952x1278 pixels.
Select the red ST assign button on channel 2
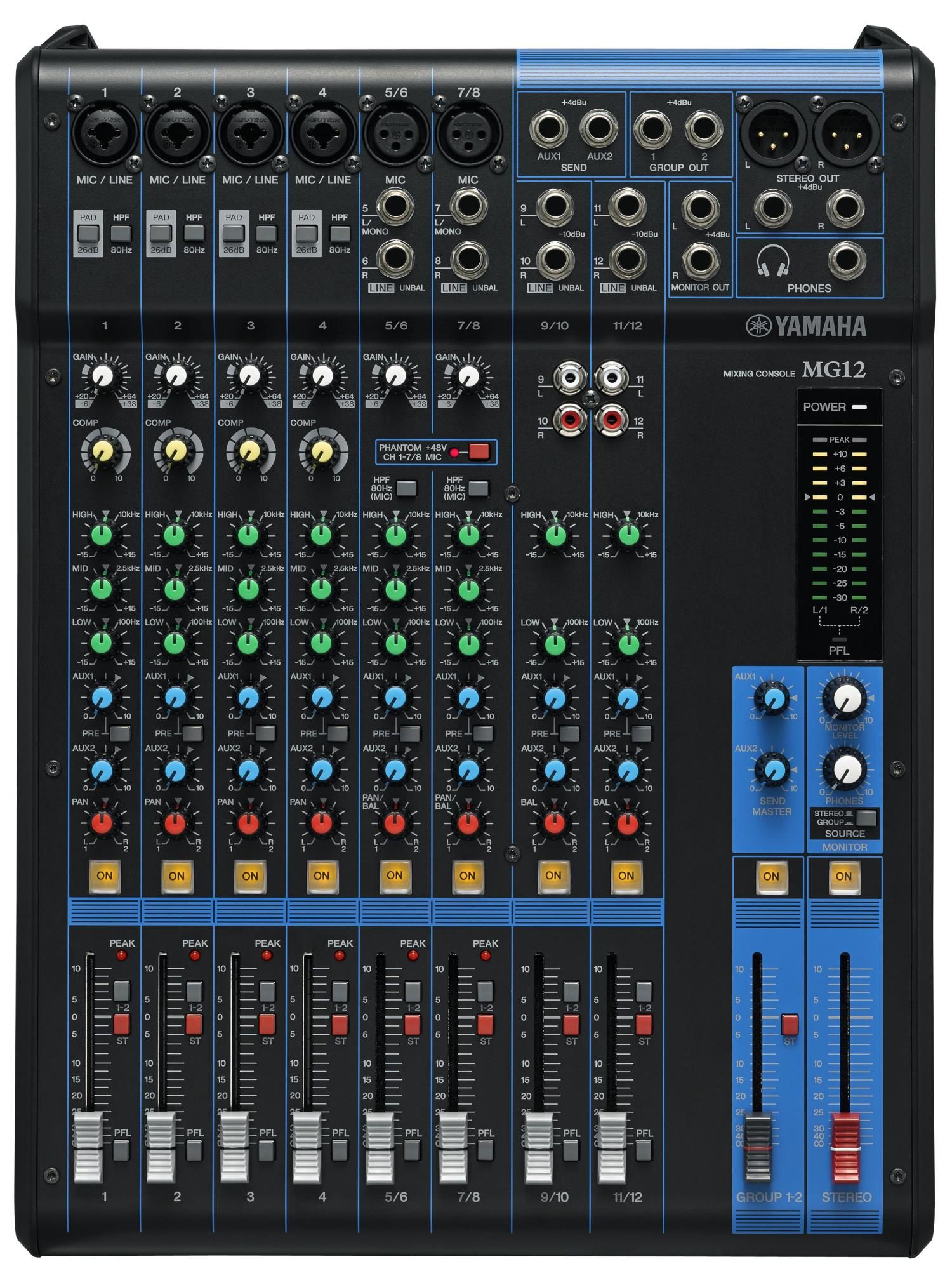click(194, 1025)
